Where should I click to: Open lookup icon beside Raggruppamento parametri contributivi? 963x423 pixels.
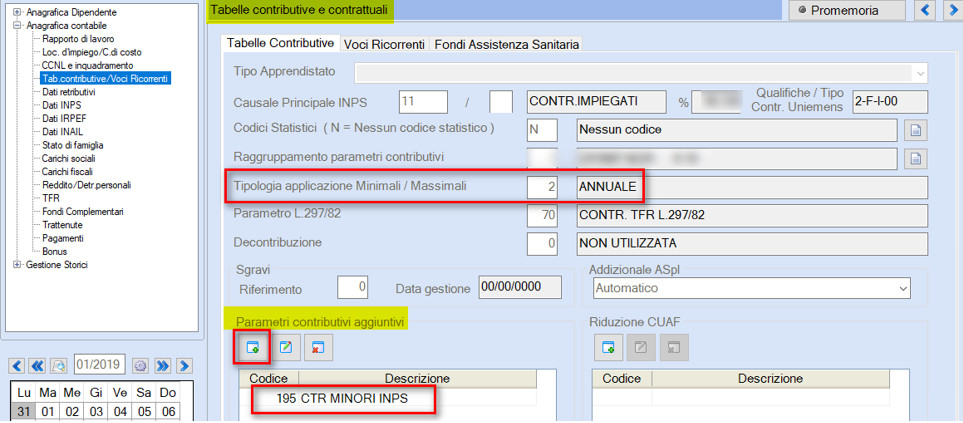tap(916, 158)
